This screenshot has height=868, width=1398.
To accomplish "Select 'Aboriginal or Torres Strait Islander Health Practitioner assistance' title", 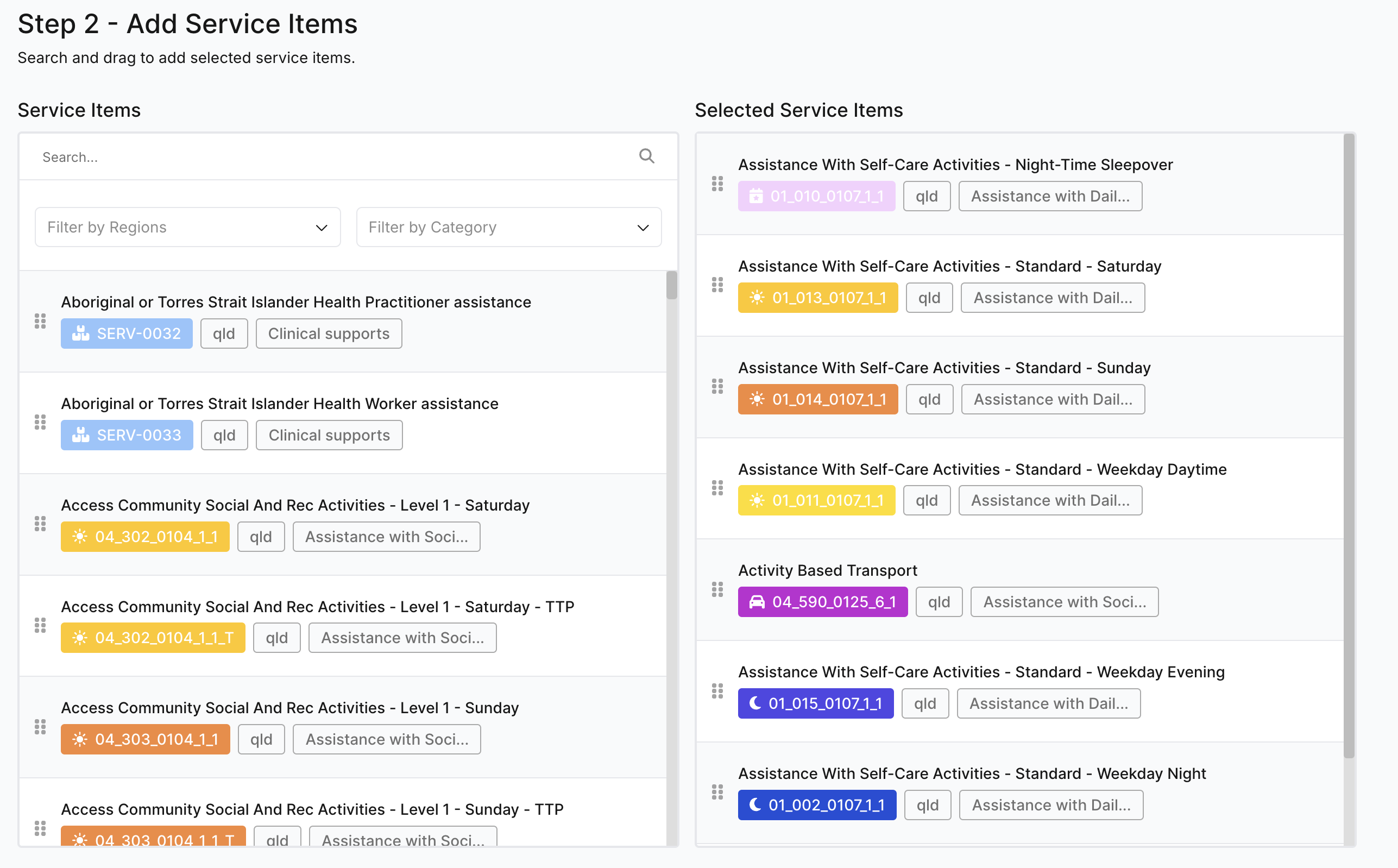I will [296, 302].
